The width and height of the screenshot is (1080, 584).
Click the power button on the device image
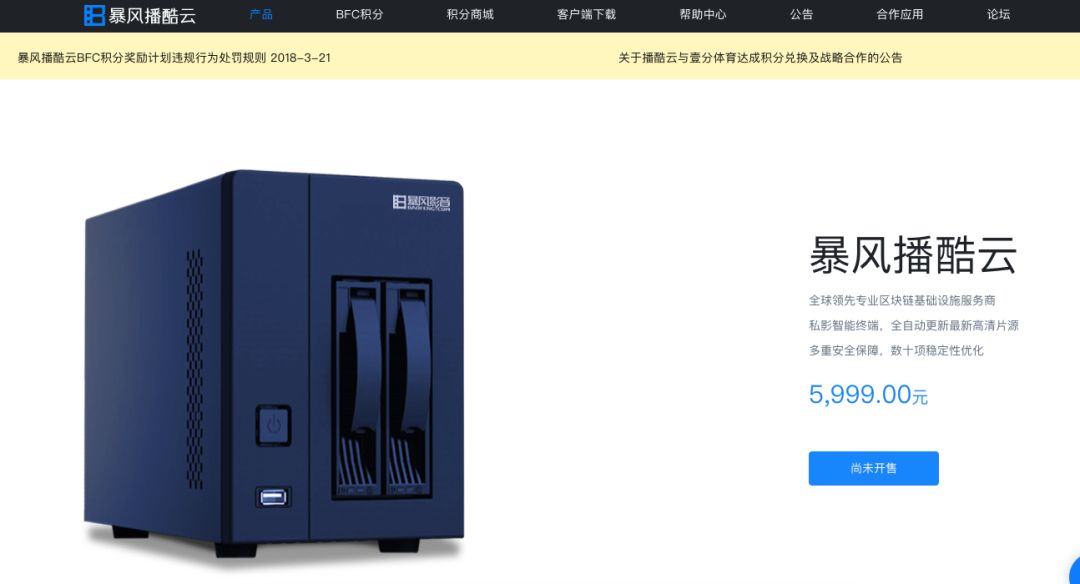point(273,425)
